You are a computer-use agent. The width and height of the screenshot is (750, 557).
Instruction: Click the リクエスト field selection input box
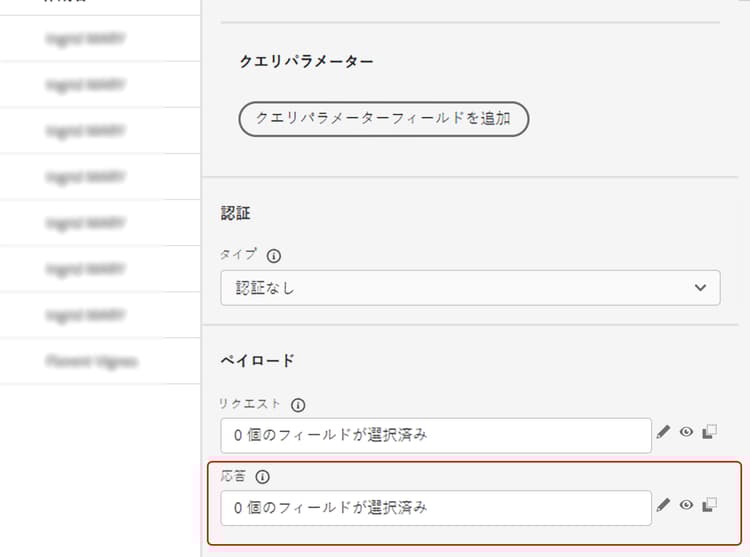[x=436, y=435]
